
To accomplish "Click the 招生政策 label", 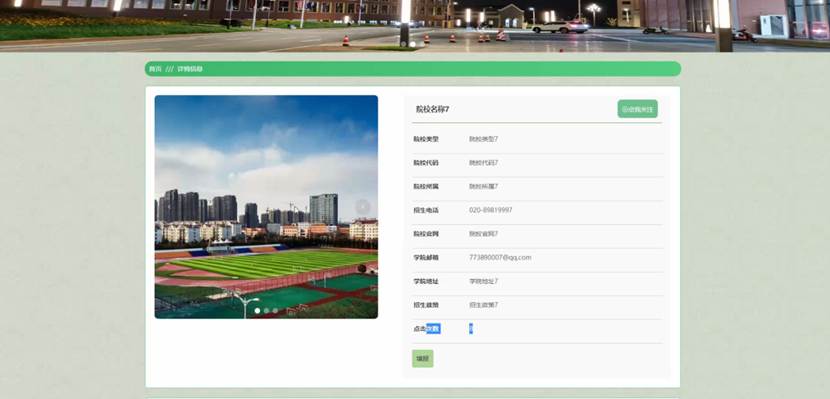I will (426, 305).
